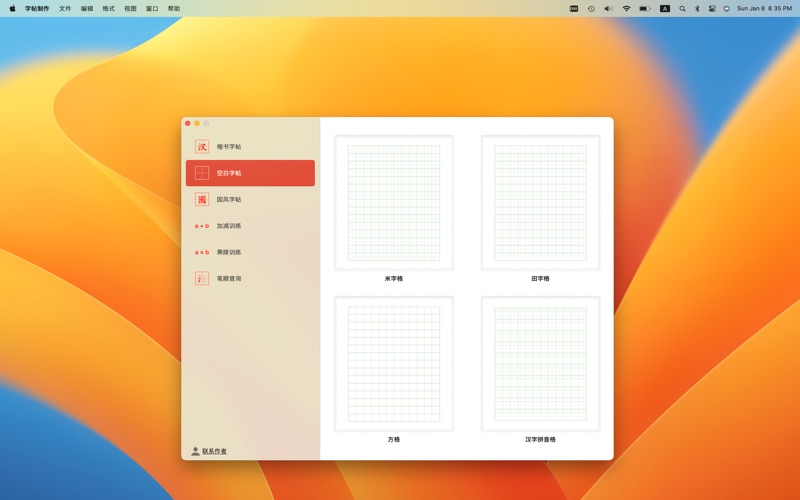
Task: Open 笔顺查询 stroke order icon
Action: click(202, 279)
